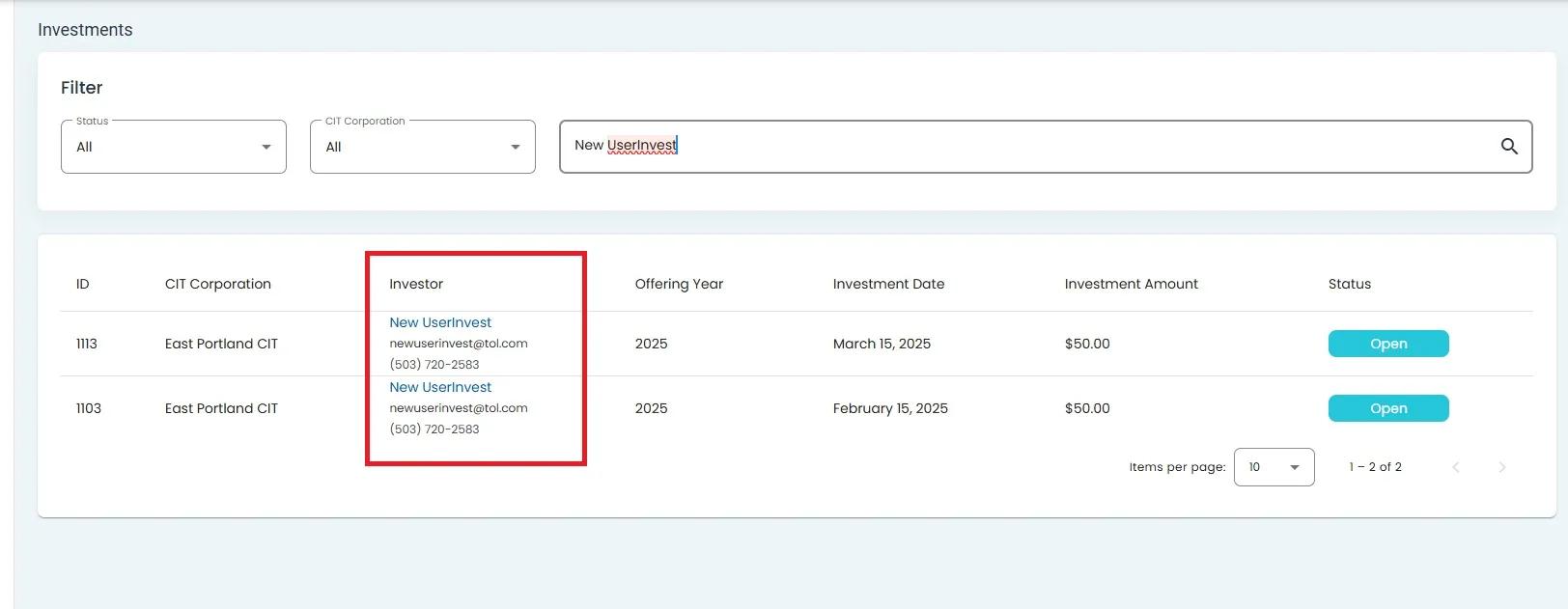Go to next page arrow
Screen dimensions: 1568x609
click(1501, 467)
